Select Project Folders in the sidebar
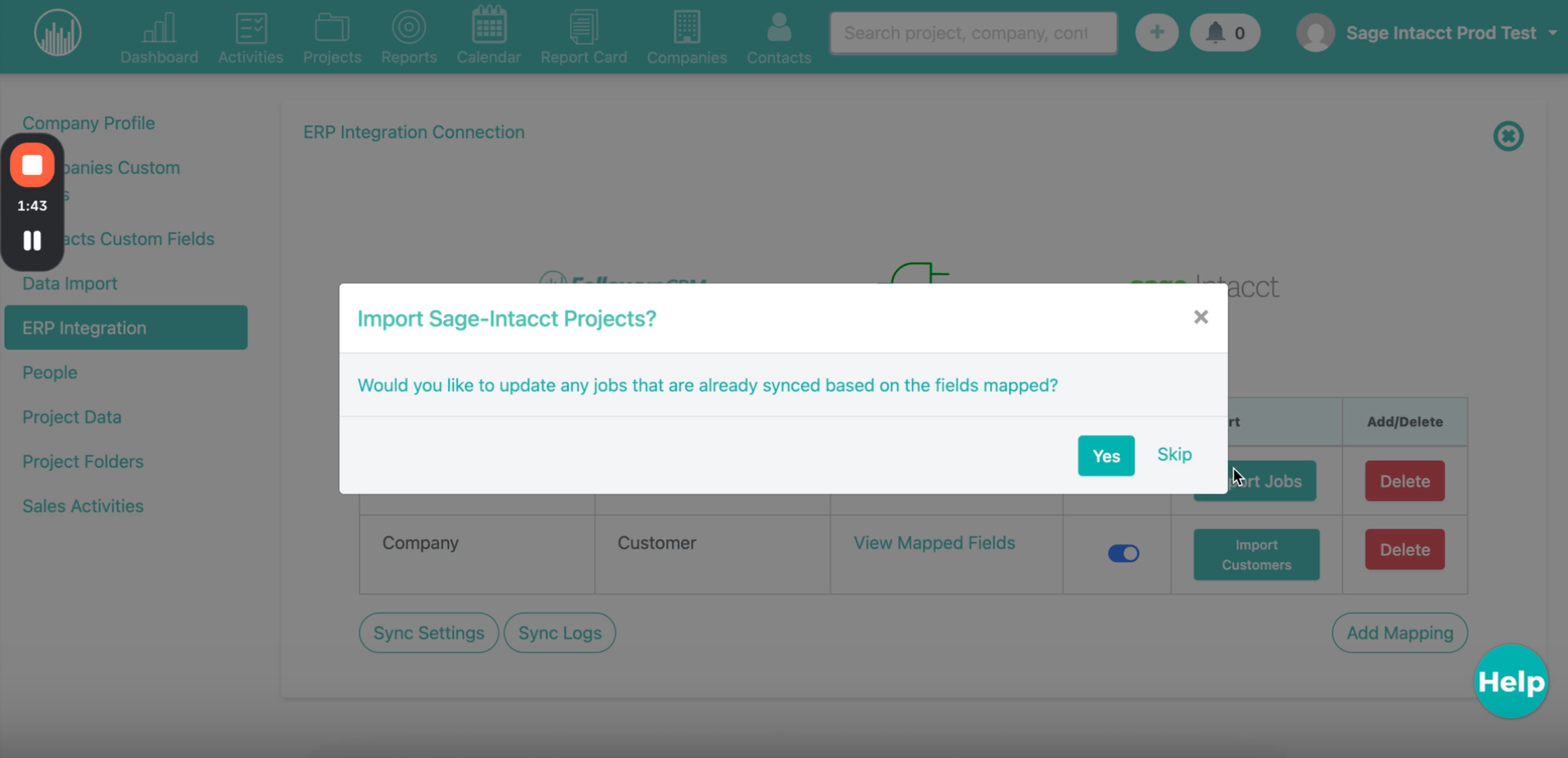The image size is (1568, 758). pyautogui.click(x=83, y=461)
